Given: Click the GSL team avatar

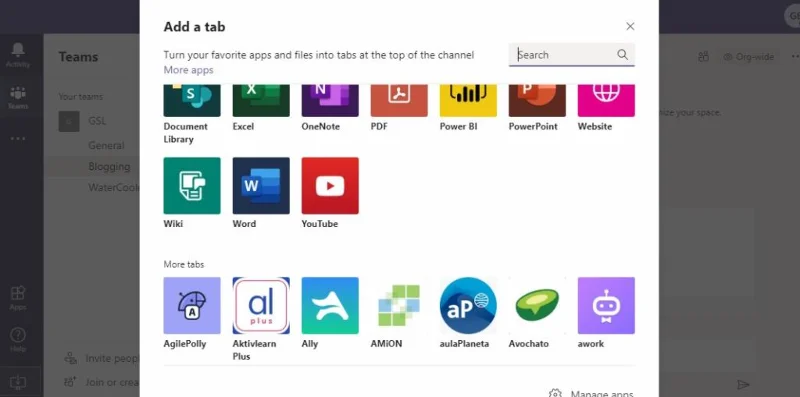Looking at the screenshot, I should 69,121.
